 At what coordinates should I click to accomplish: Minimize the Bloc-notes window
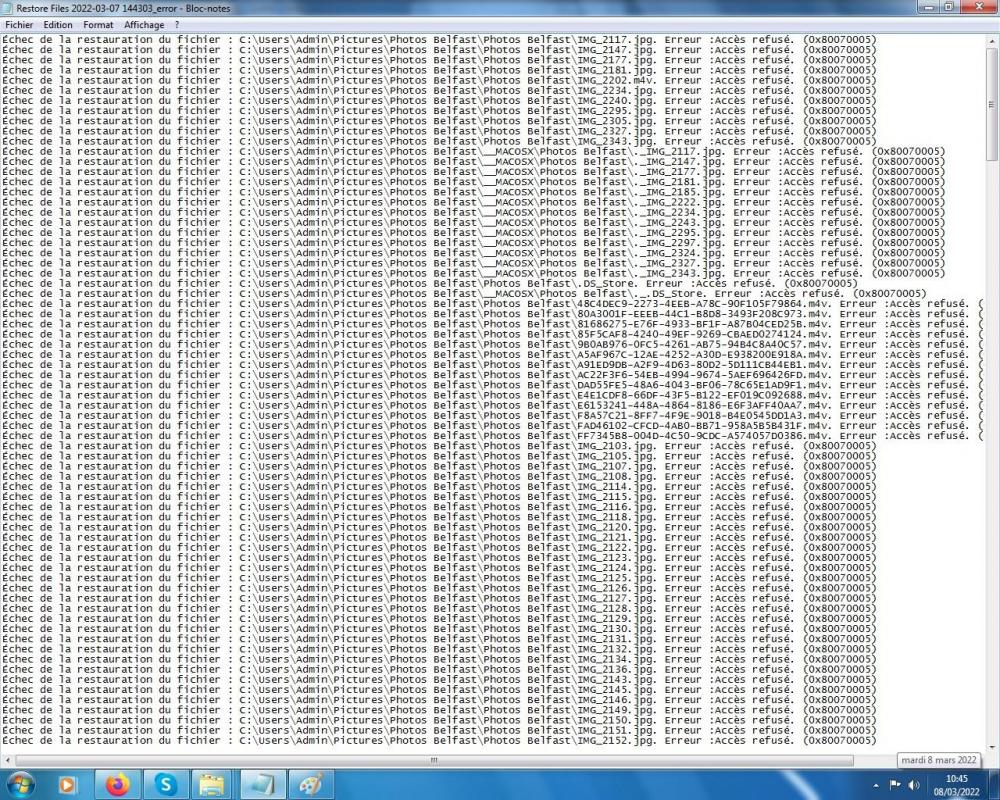click(x=929, y=7)
